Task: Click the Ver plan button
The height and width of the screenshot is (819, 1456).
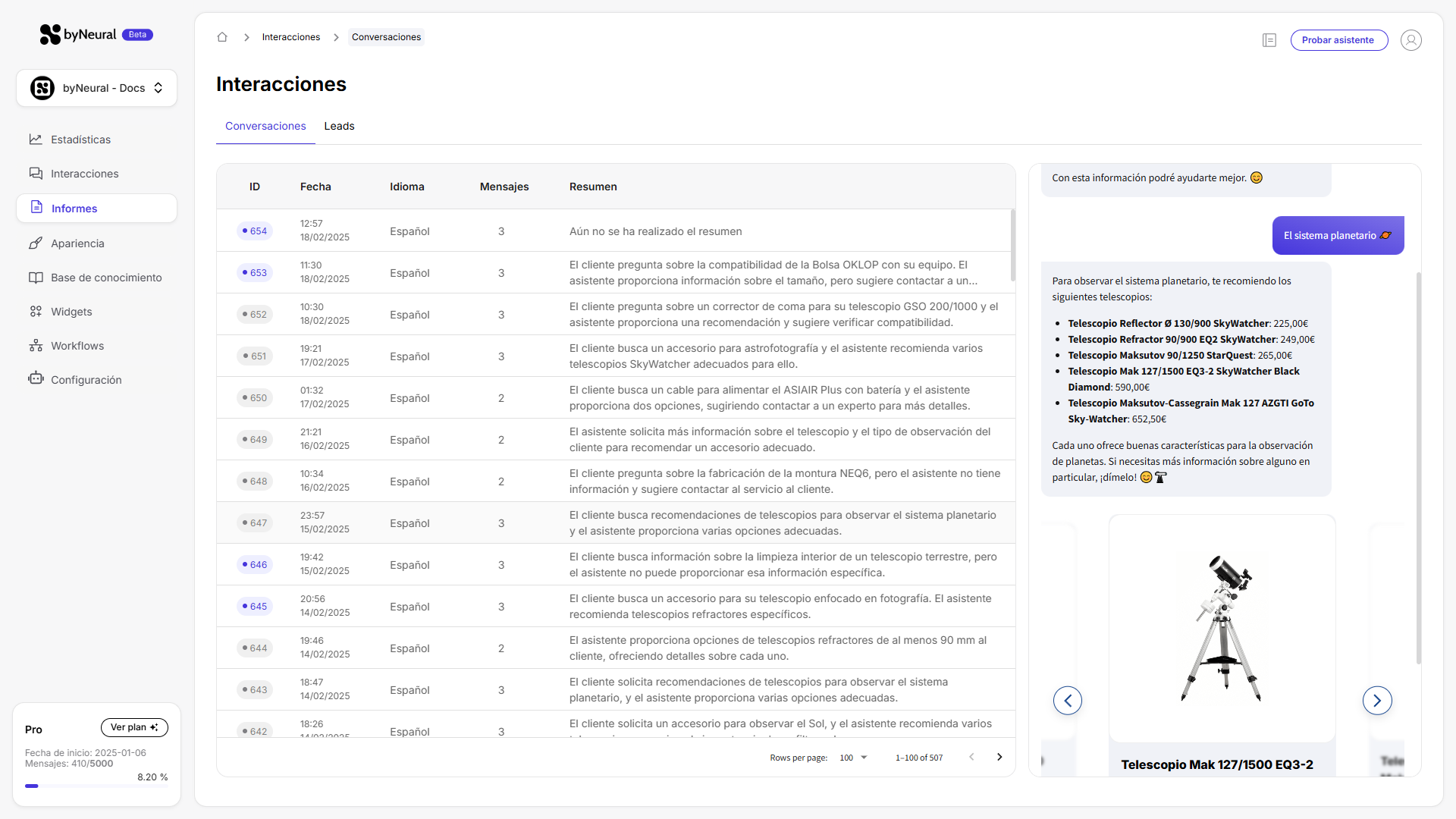Action: pos(134,728)
